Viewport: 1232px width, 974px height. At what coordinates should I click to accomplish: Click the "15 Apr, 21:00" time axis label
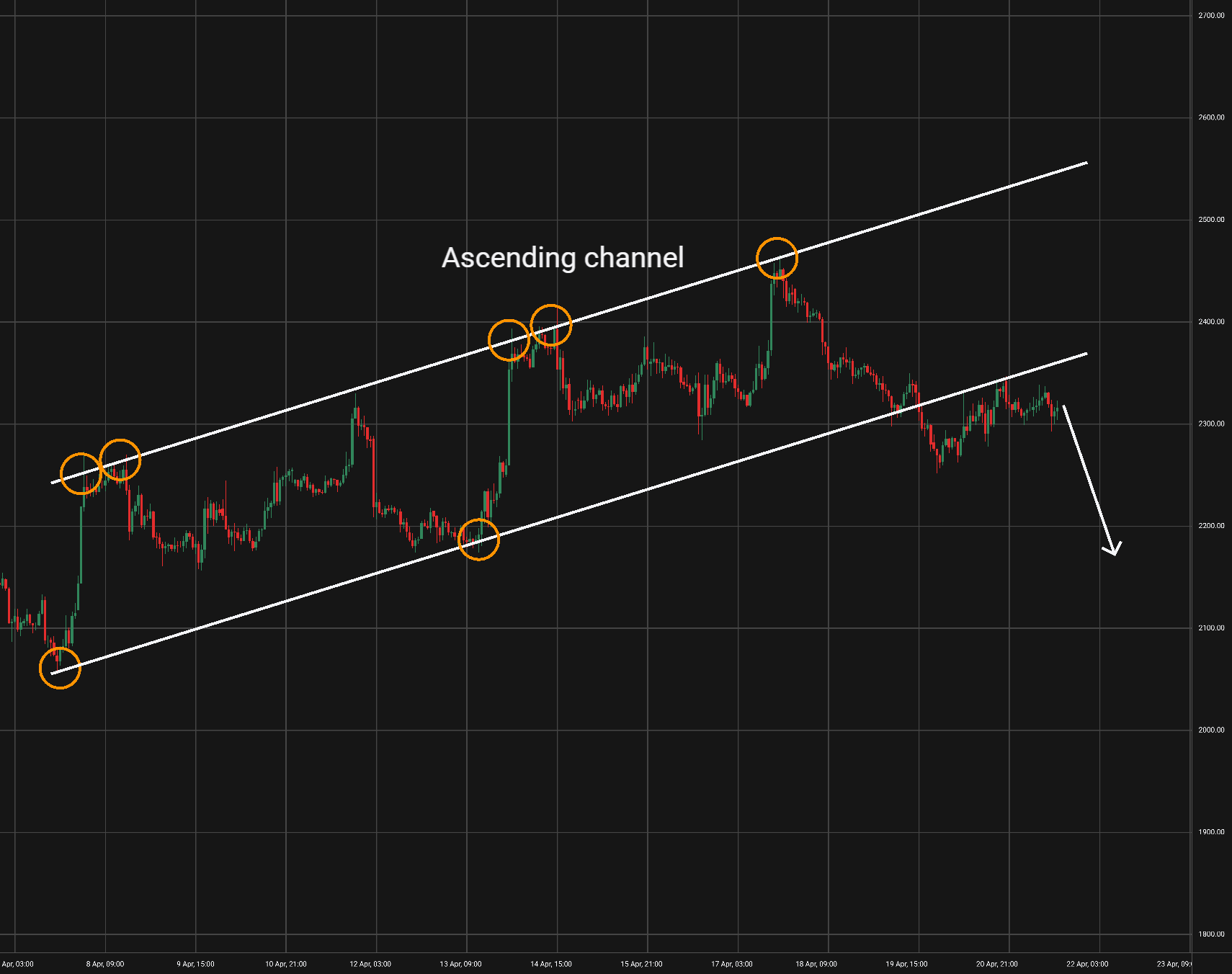tap(641, 964)
